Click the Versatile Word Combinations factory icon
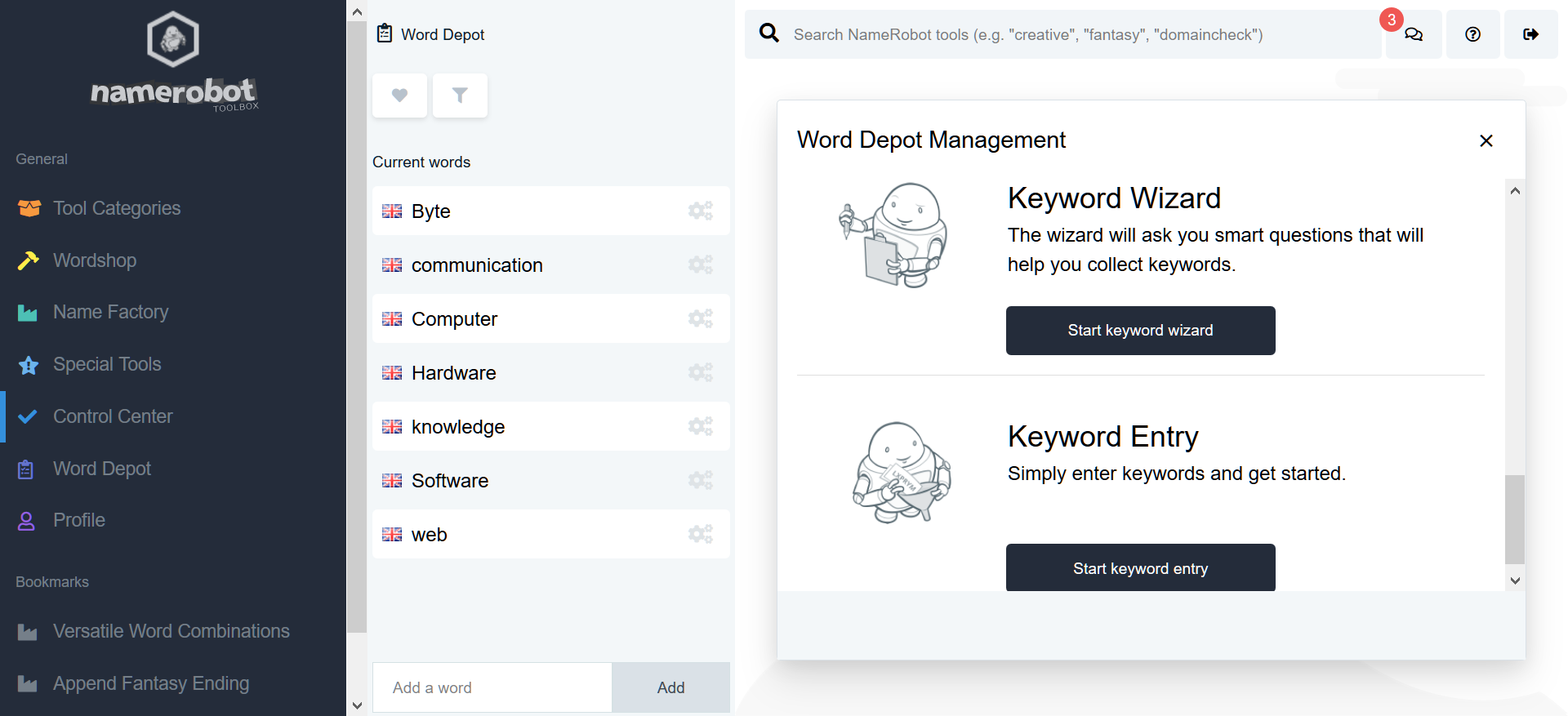 pyautogui.click(x=27, y=632)
